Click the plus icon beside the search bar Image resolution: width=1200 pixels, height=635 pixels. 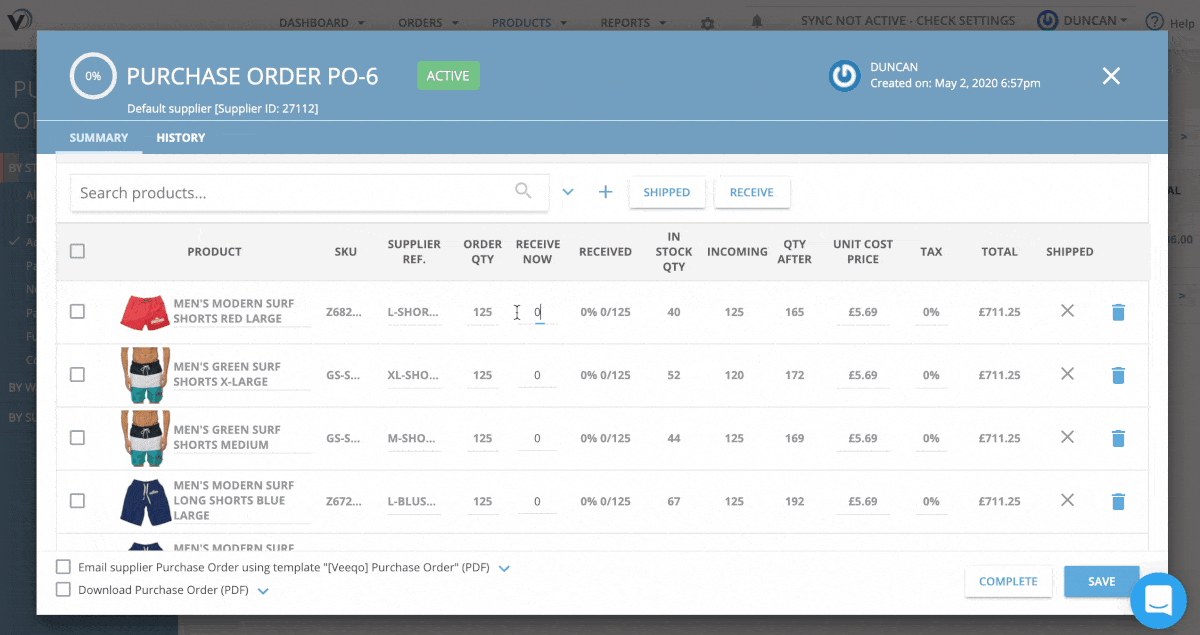(x=605, y=191)
